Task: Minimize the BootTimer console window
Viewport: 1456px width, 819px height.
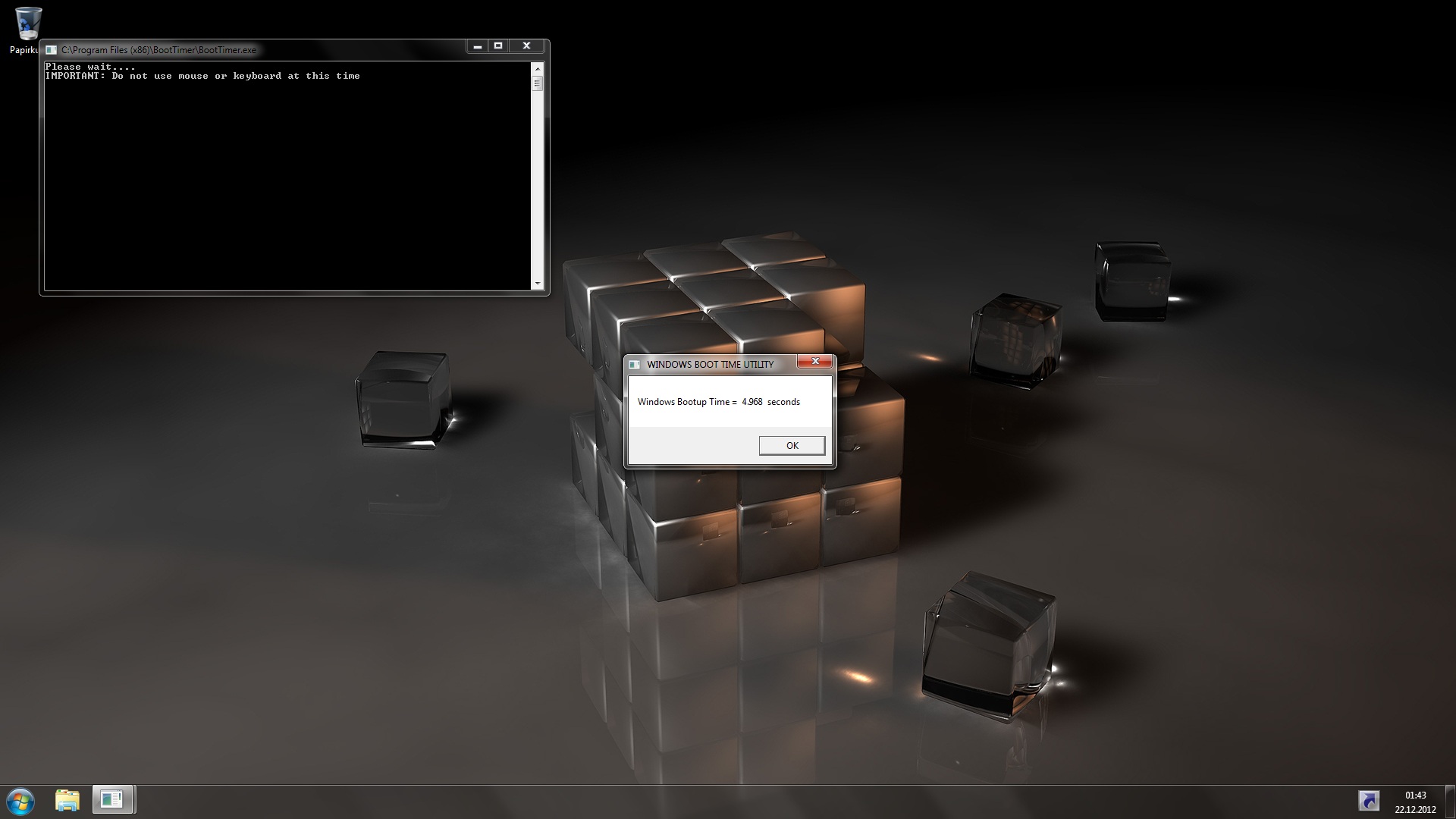Action: [x=477, y=46]
